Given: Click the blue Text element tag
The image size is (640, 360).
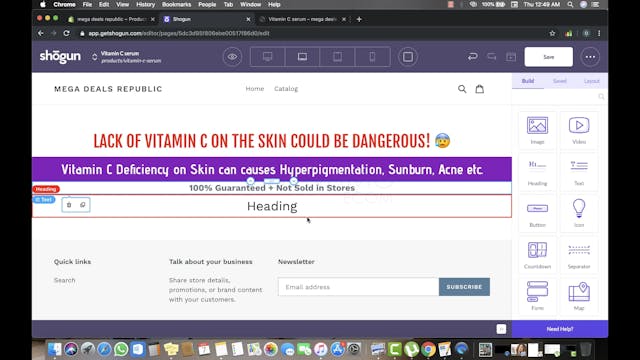Looking at the screenshot, I should 44,200.
